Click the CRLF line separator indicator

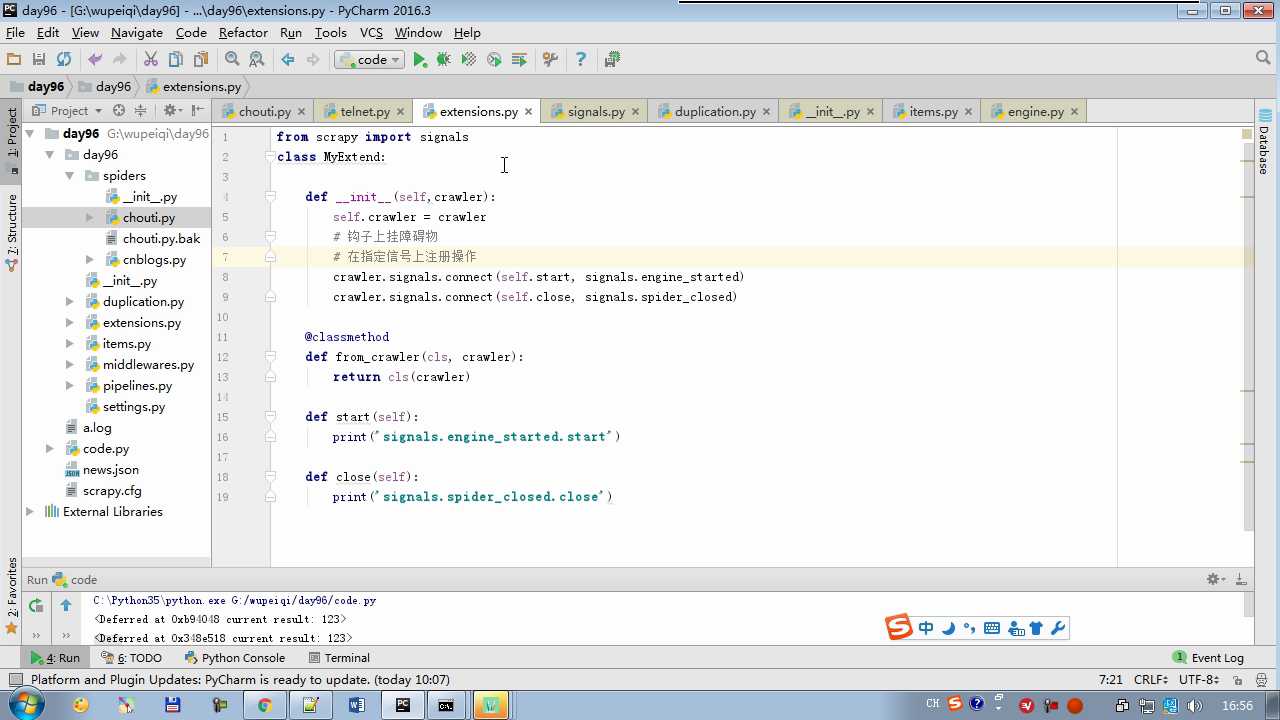[1150, 680]
